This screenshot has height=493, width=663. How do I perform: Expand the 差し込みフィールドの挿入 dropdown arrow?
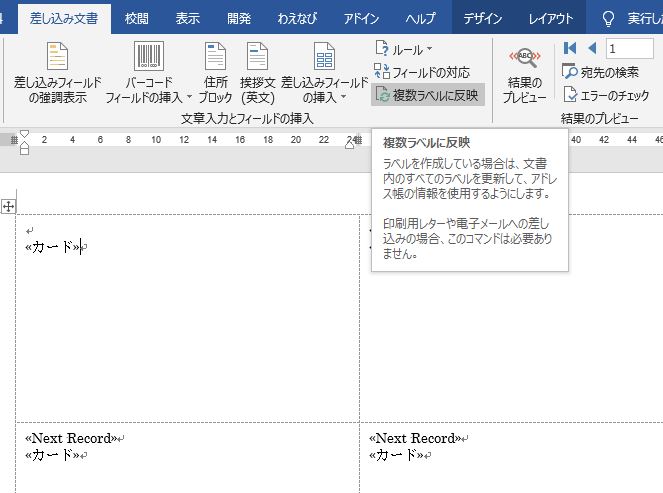(343, 97)
